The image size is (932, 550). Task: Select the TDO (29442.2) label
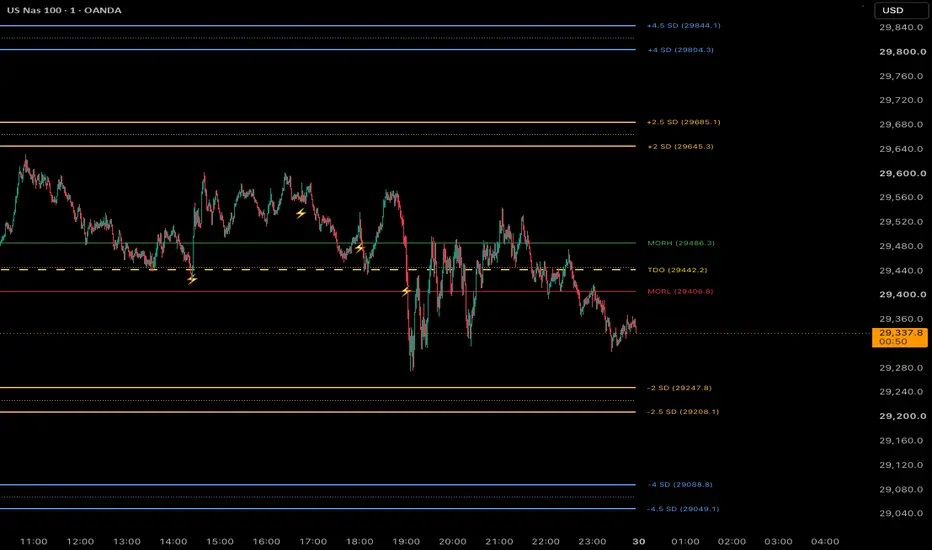coord(678,270)
